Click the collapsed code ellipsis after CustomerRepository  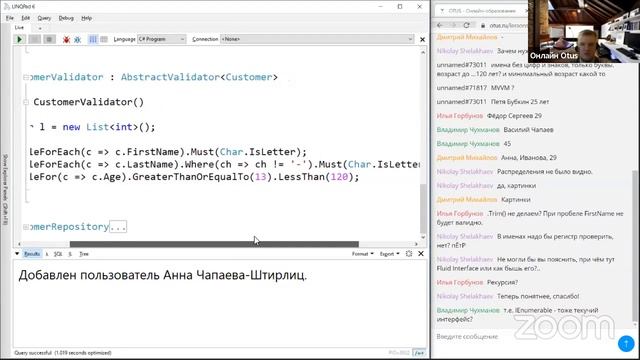pyautogui.click(x=118, y=227)
